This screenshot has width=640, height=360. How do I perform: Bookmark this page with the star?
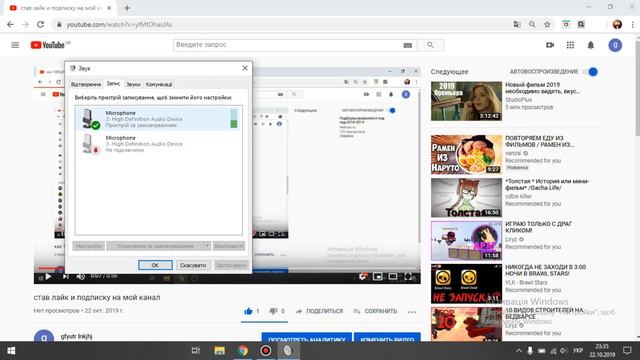tap(547, 24)
